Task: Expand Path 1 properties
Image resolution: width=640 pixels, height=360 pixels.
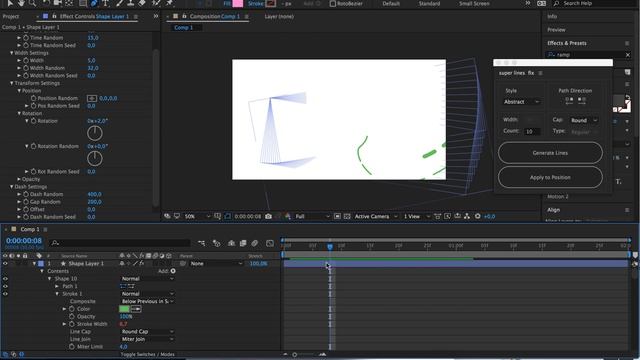Action: pyautogui.click(x=57, y=287)
